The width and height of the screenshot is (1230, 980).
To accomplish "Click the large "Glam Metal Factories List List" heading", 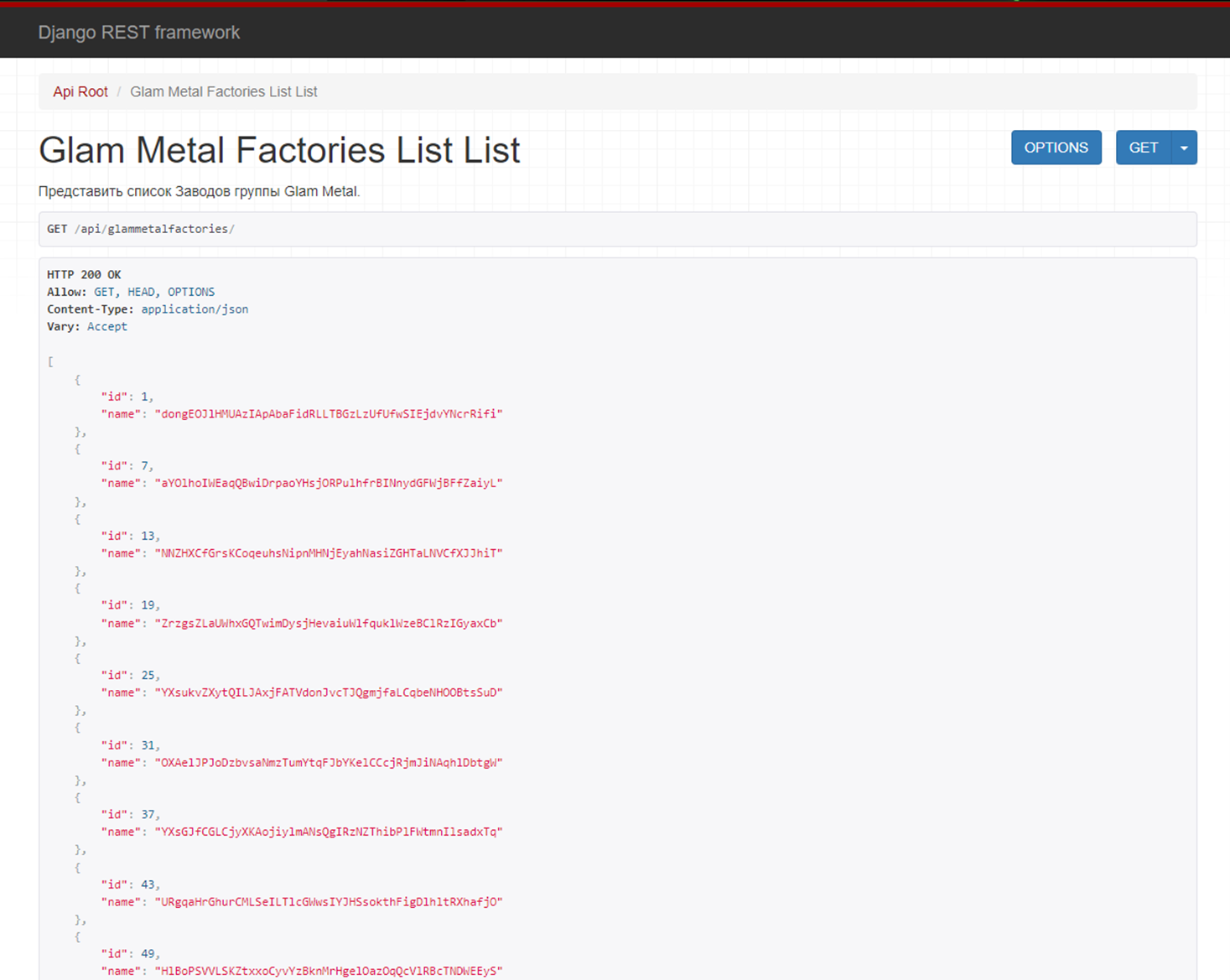I will click(x=279, y=150).
